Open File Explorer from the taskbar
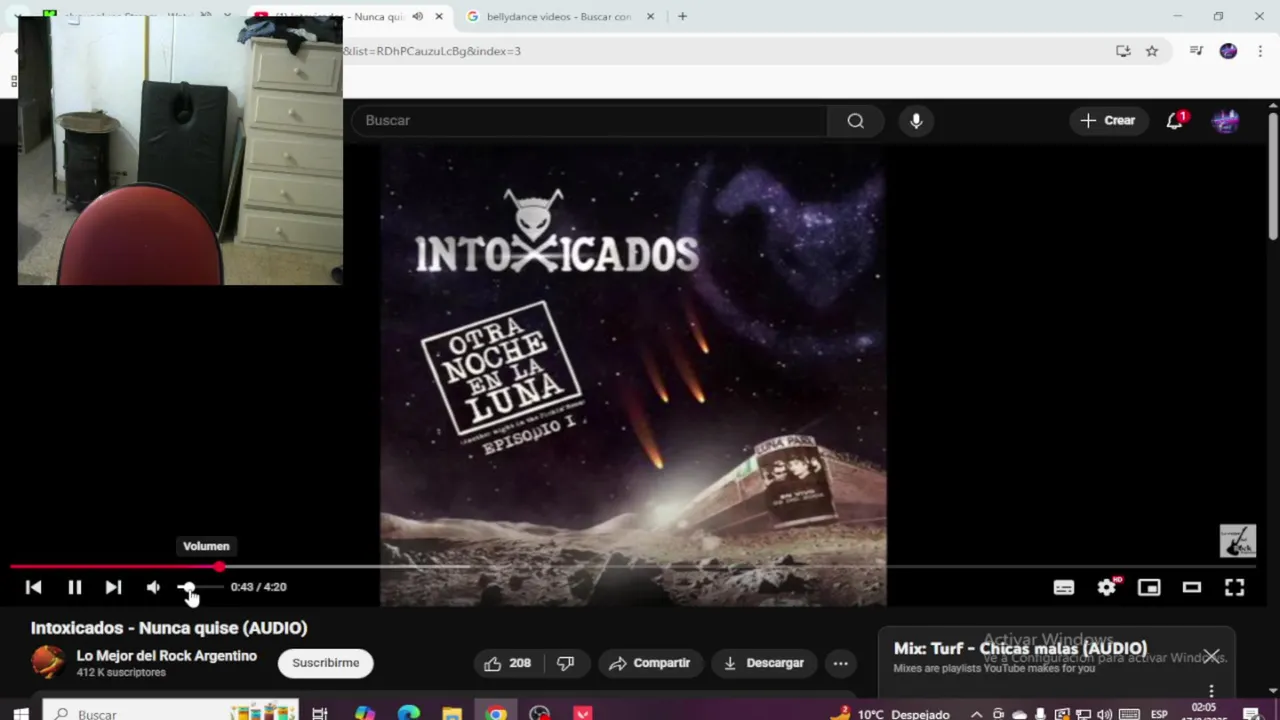The height and width of the screenshot is (720, 1280). coord(452,713)
